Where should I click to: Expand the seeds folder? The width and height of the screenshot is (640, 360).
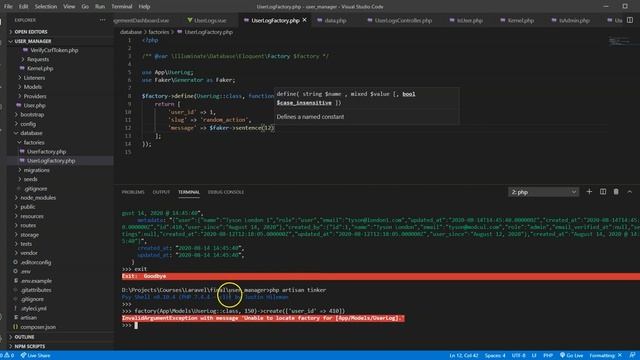[x=30, y=179]
